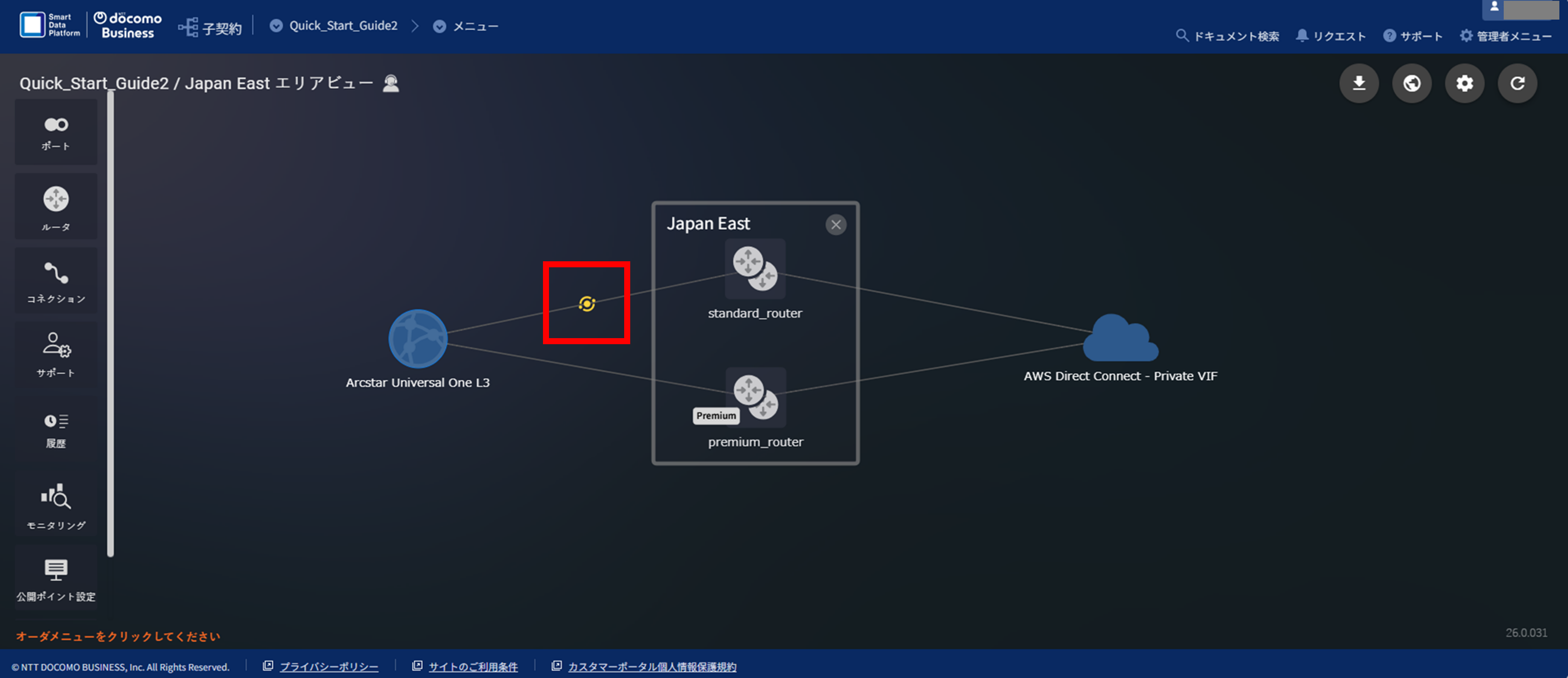
Task: Open the 子契約 contract tree
Action: 210,27
